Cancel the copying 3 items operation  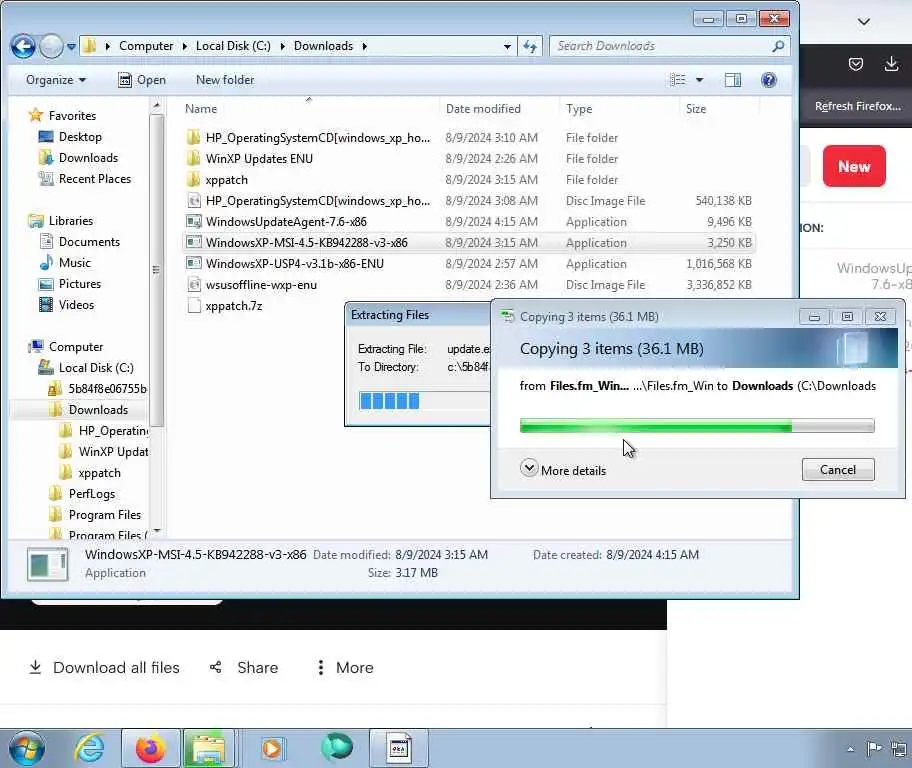coord(838,470)
